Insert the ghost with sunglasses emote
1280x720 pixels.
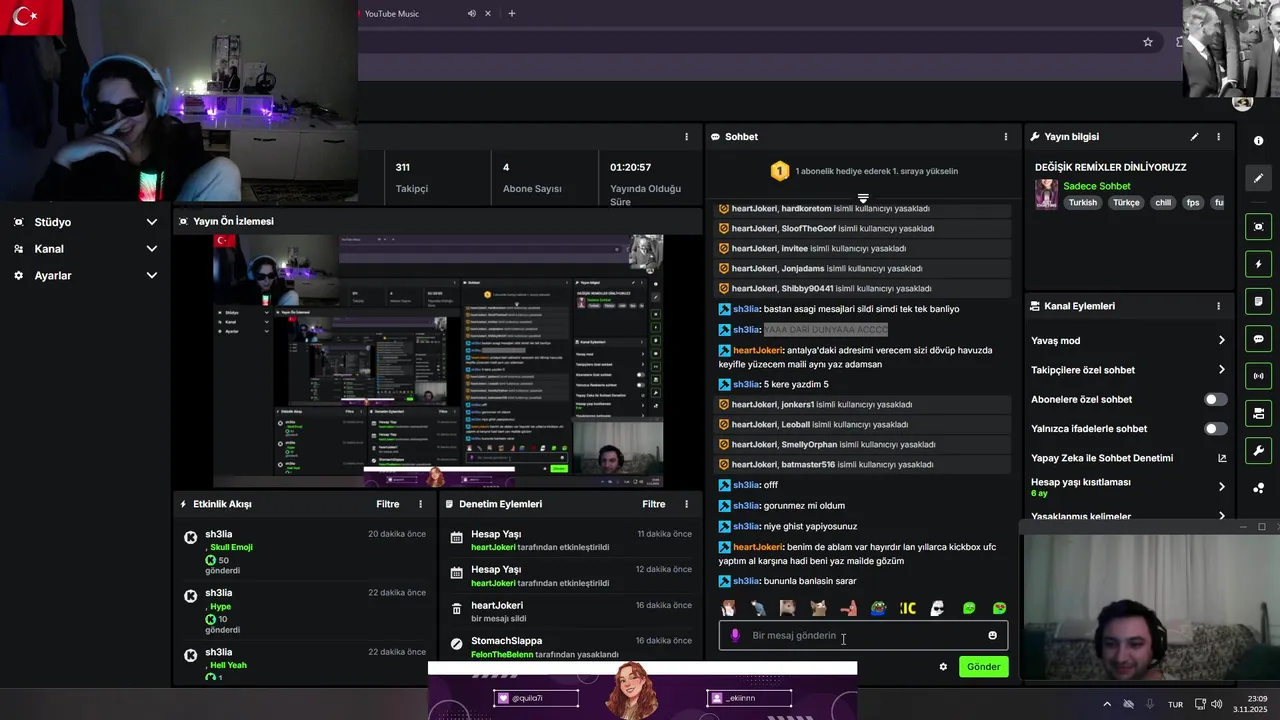click(937, 608)
